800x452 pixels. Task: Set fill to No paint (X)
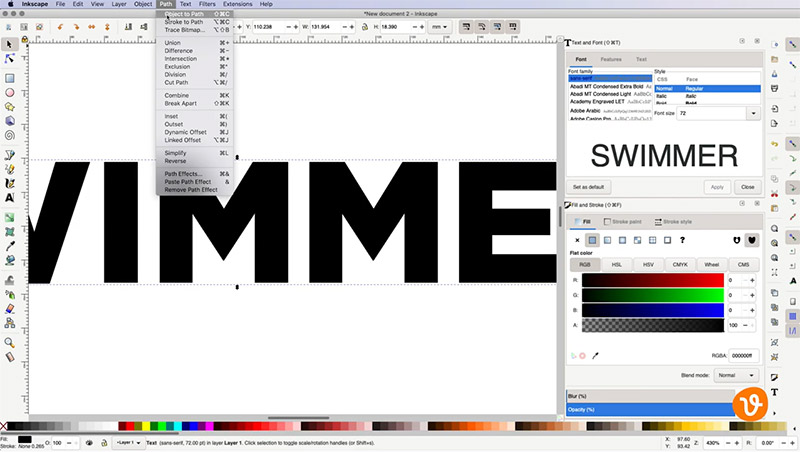click(577, 240)
